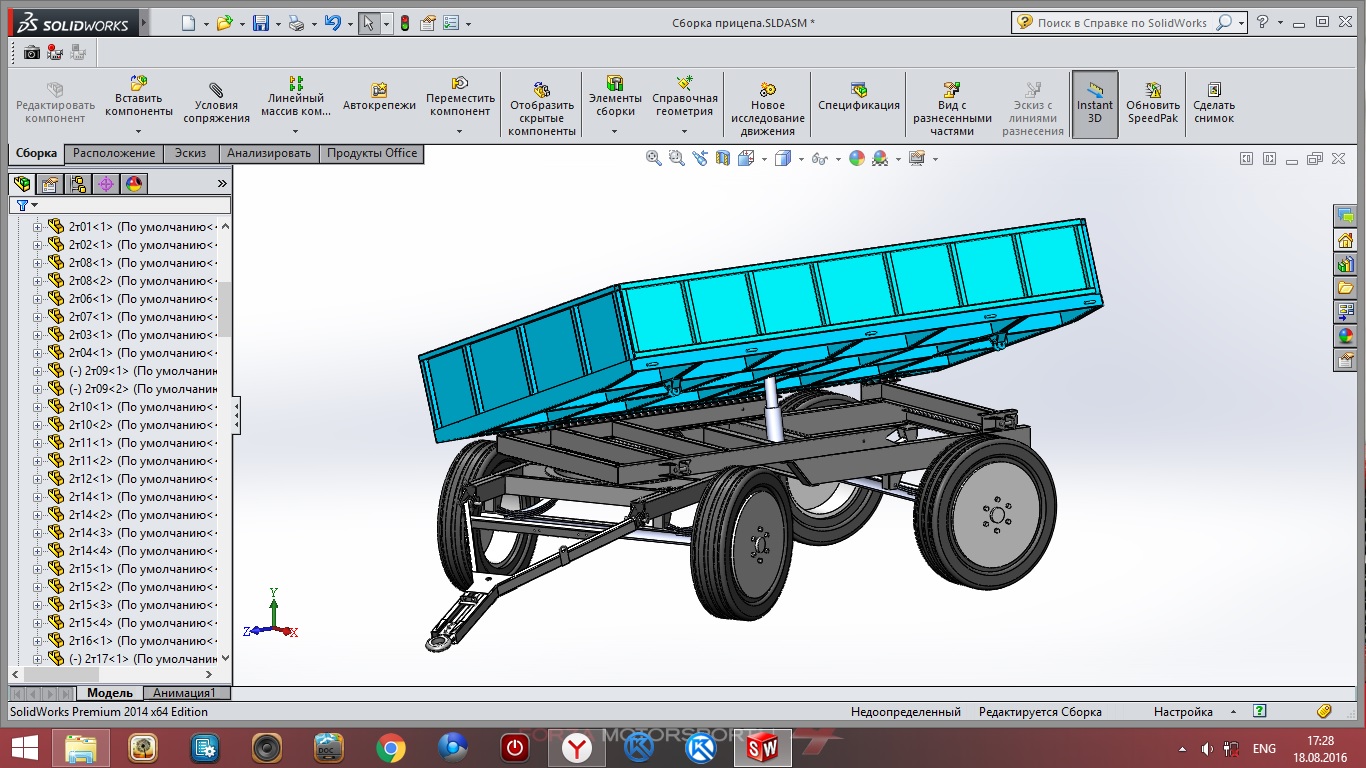This screenshot has width=1366, height=768.
Task: Select the 2т12<1> tree item
Action: 141,479
